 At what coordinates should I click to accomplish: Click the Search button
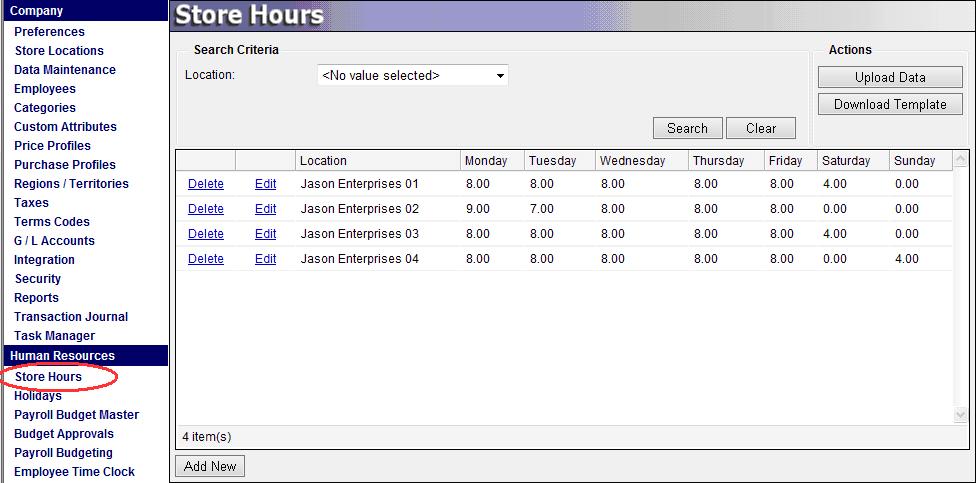687,128
